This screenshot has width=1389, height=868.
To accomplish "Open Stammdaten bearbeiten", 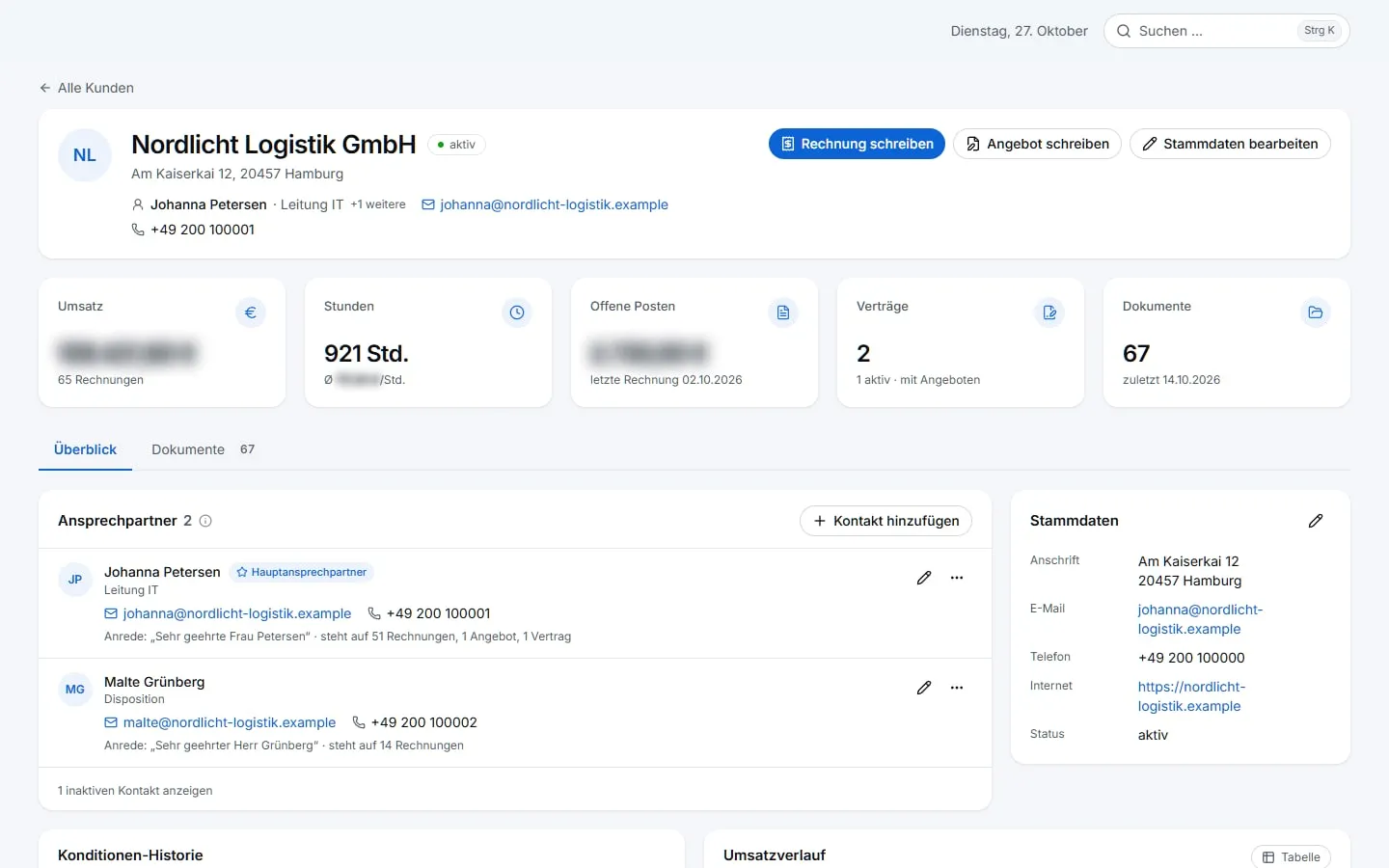I will pyautogui.click(x=1230, y=144).
